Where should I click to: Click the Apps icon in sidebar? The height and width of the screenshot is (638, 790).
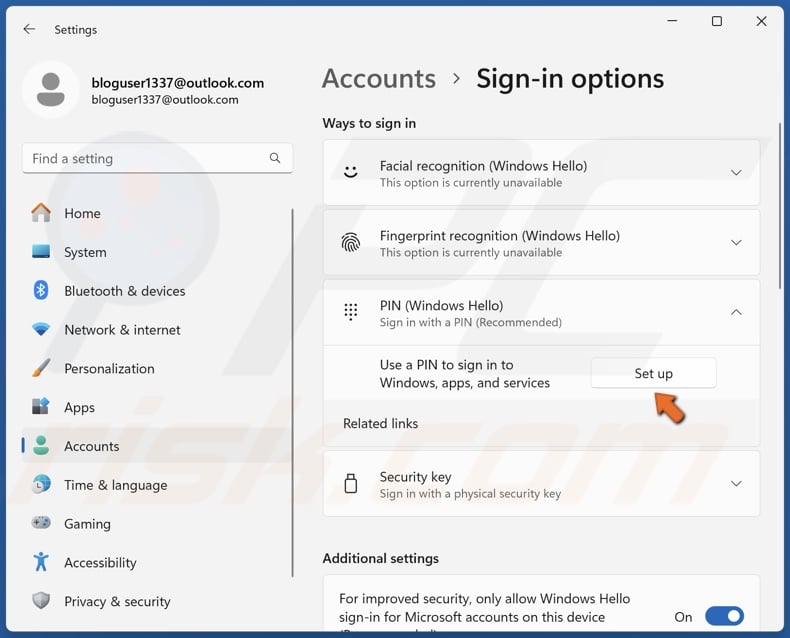tap(41, 407)
